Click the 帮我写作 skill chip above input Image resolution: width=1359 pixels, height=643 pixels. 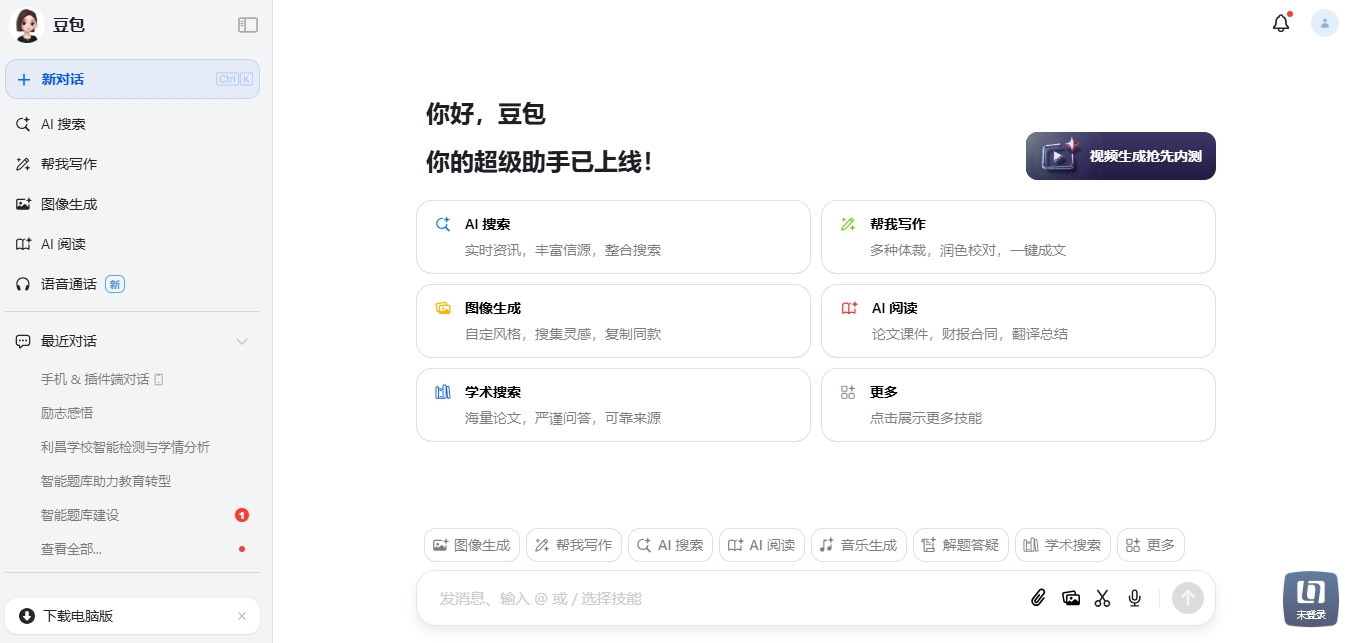[574, 545]
